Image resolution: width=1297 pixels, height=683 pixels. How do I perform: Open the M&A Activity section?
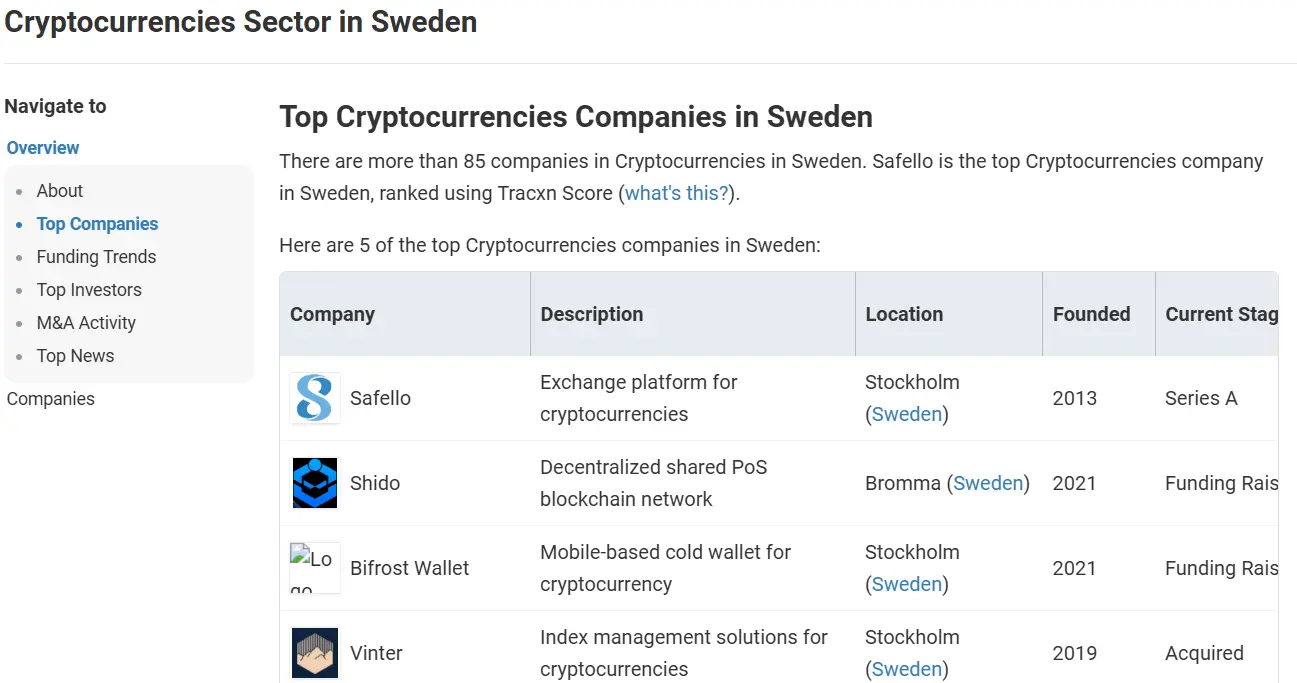tap(86, 323)
